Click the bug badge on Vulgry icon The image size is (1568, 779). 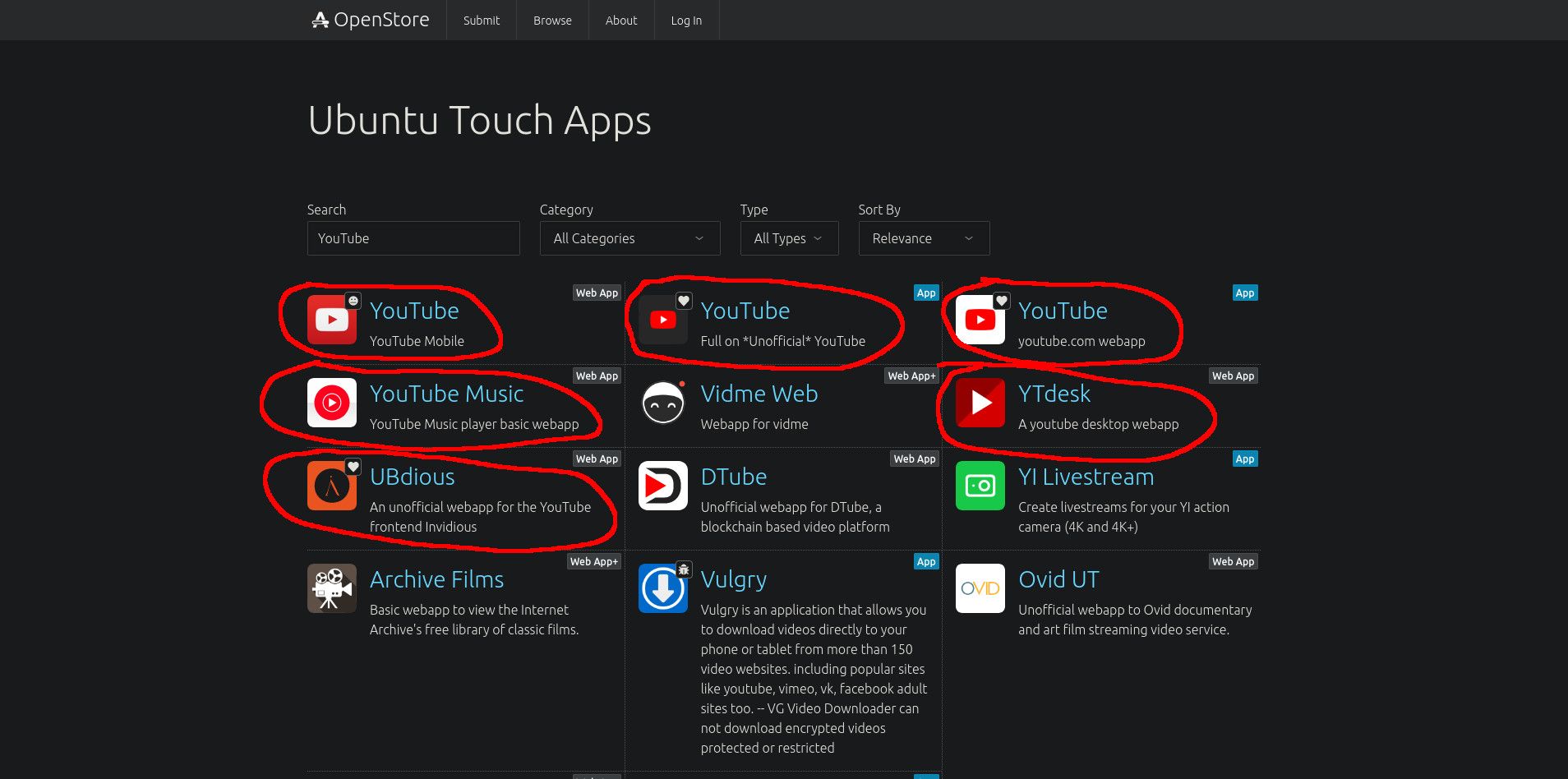point(684,569)
